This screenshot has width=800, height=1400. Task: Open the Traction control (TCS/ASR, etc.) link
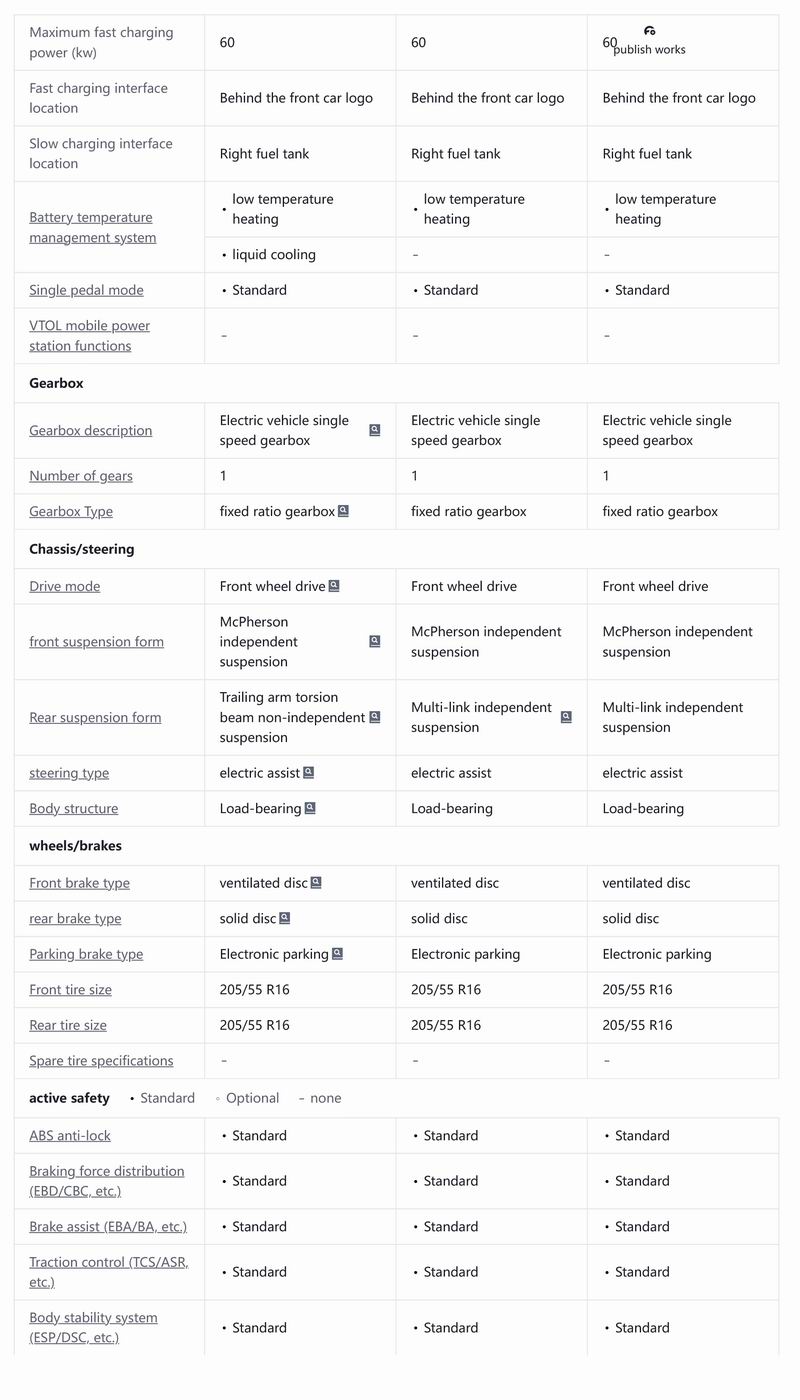click(x=108, y=1272)
